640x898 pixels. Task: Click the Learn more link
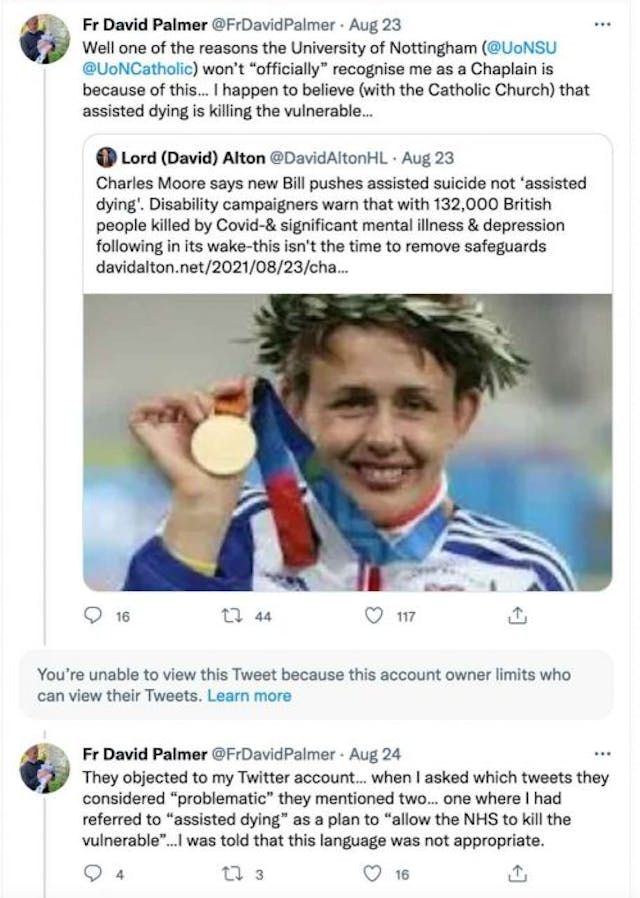pos(249,696)
